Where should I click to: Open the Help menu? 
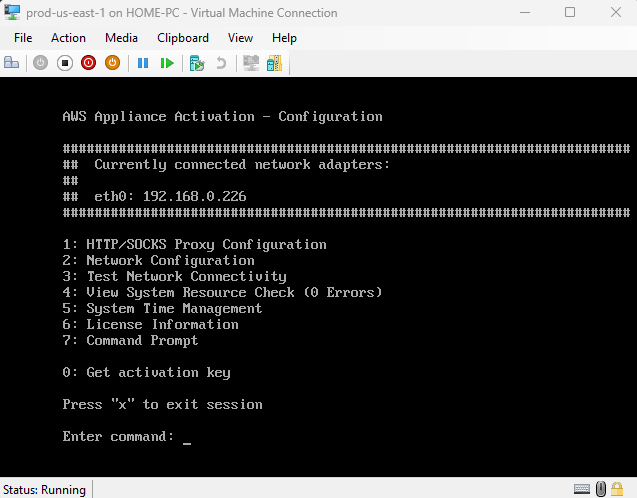coord(284,38)
